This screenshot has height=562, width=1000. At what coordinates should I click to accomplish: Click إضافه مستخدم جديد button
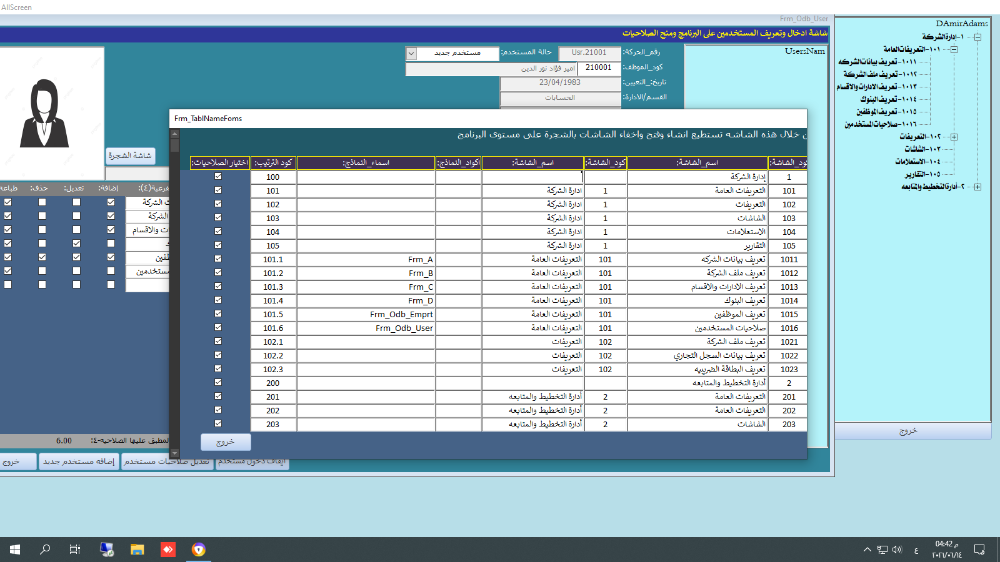(78, 461)
